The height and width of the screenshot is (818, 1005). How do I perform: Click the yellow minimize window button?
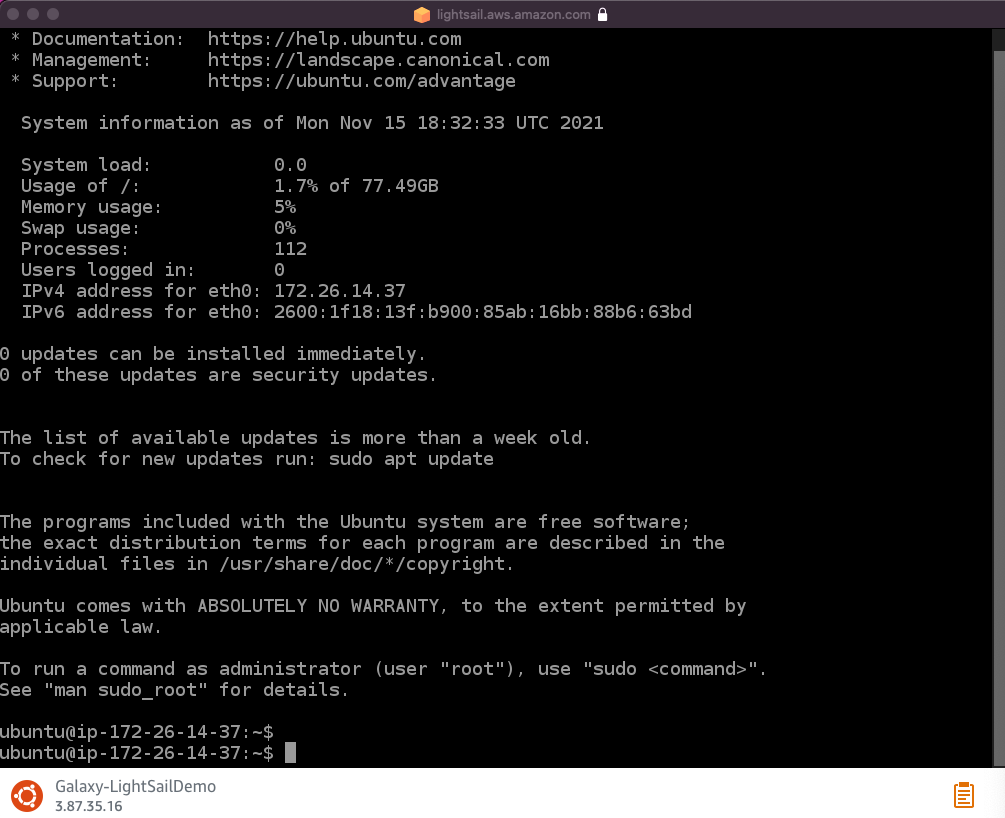tap(33, 13)
